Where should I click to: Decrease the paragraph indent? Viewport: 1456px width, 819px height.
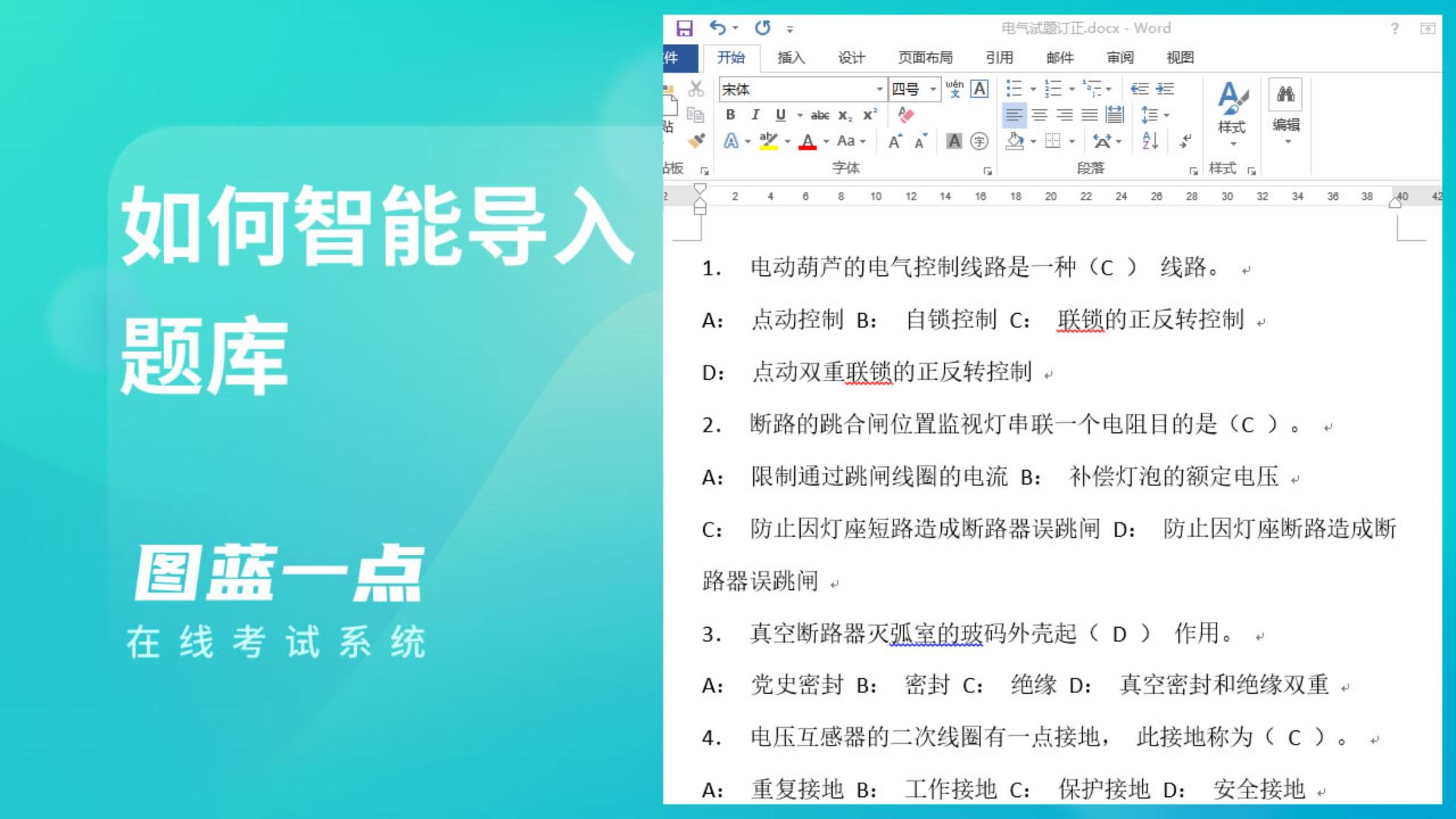click(x=1139, y=89)
